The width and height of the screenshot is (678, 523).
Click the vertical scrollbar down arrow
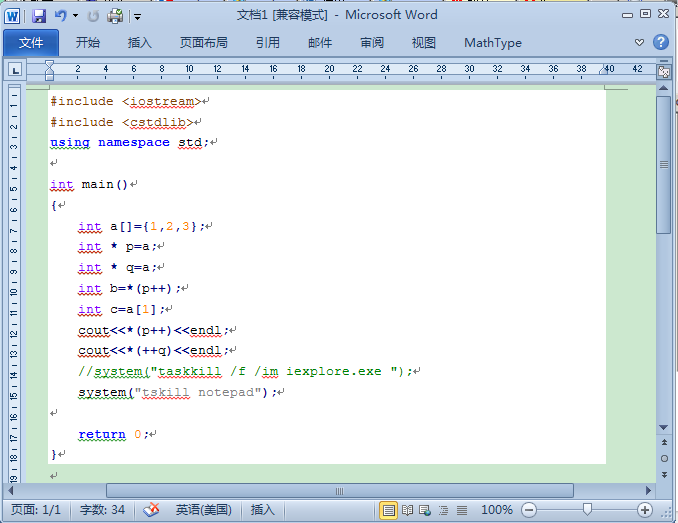pyautogui.click(x=664, y=427)
